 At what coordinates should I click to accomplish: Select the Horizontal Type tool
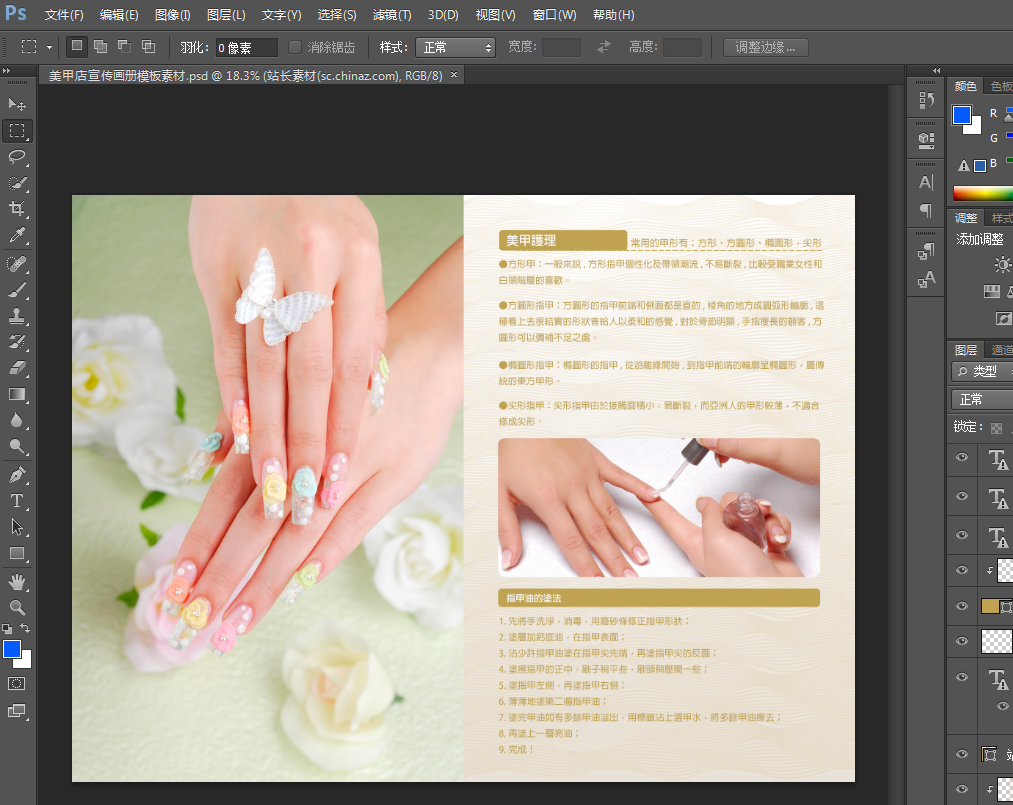(x=18, y=500)
